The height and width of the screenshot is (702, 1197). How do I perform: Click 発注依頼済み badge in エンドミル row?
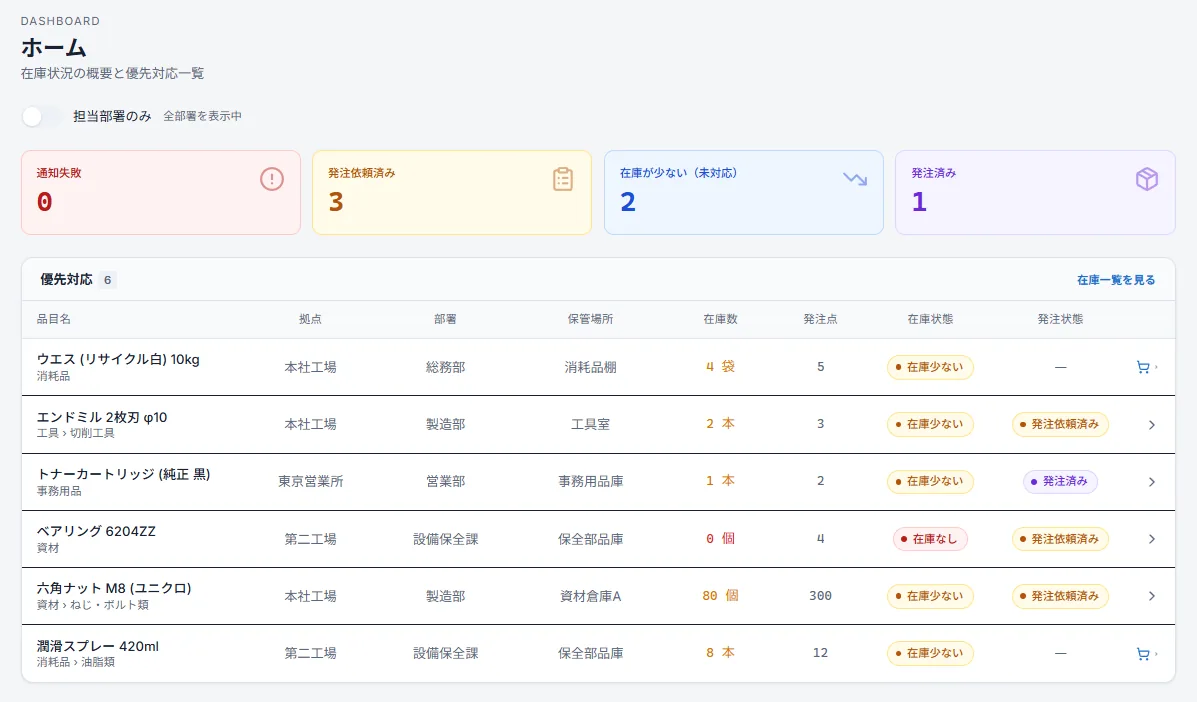pos(1060,424)
